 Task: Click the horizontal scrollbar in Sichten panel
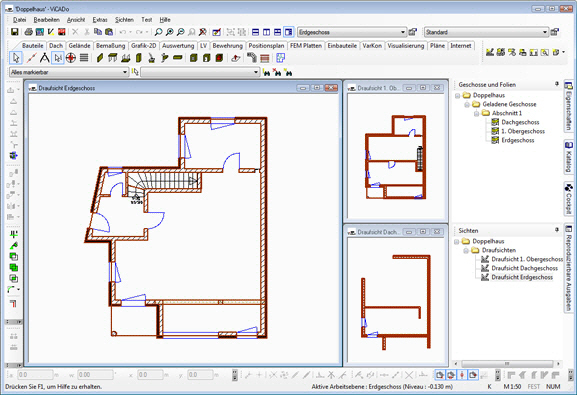pyautogui.click(x=507, y=364)
